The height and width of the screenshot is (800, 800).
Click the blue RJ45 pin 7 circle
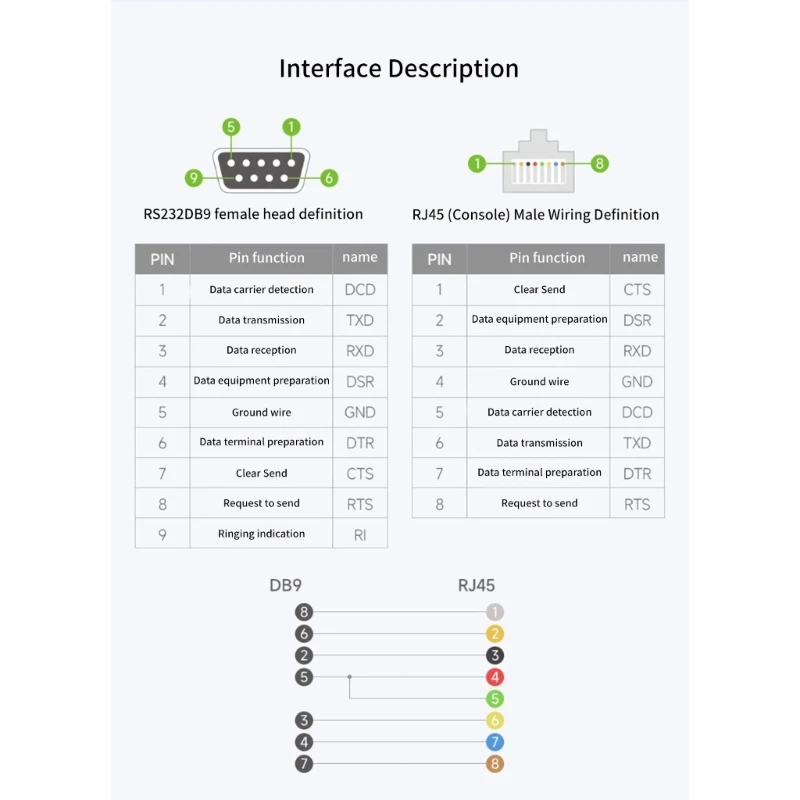tap(495, 742)
